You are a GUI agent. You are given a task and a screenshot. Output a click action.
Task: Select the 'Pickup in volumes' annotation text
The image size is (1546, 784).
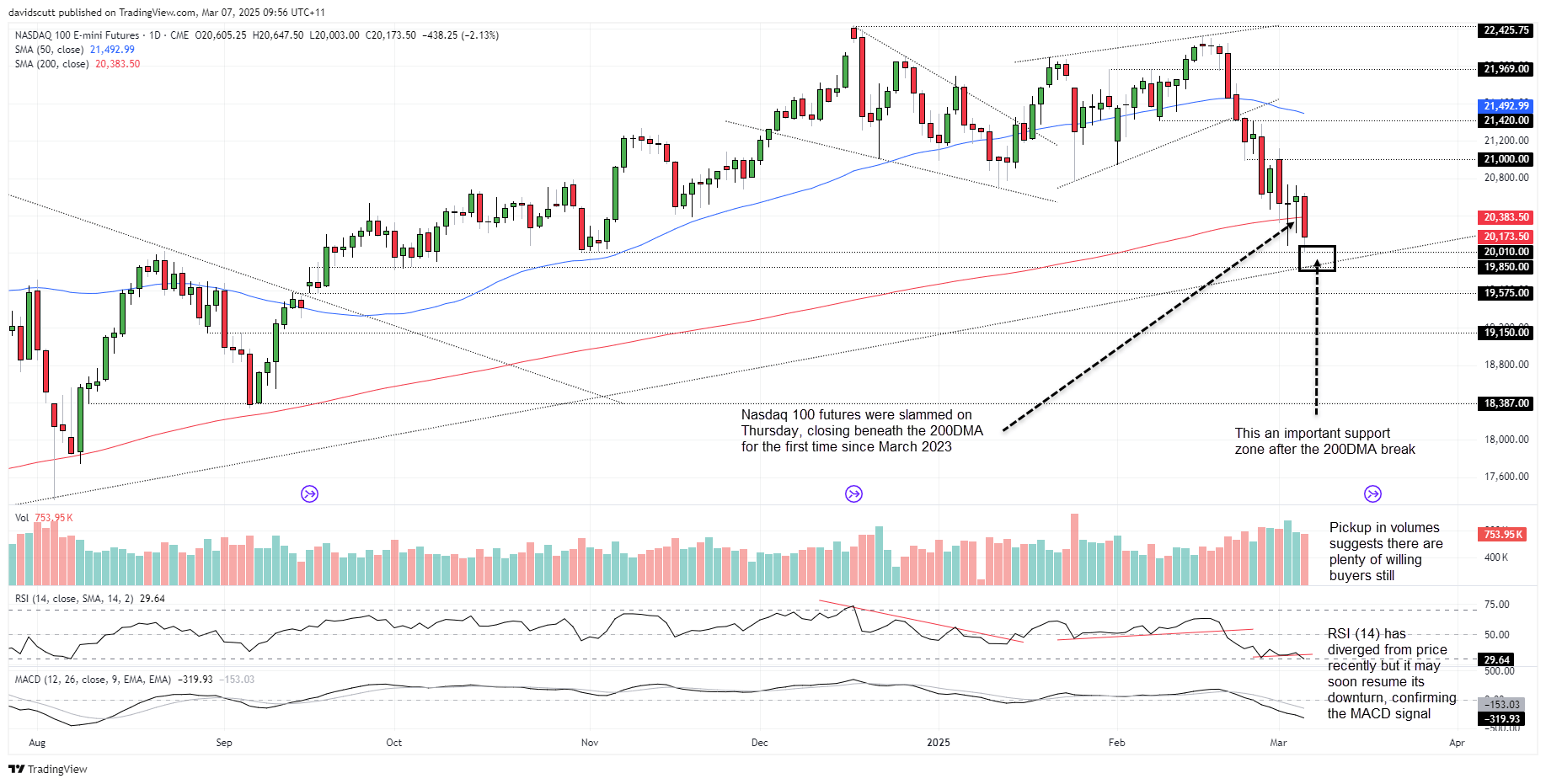pos(1386,552)
